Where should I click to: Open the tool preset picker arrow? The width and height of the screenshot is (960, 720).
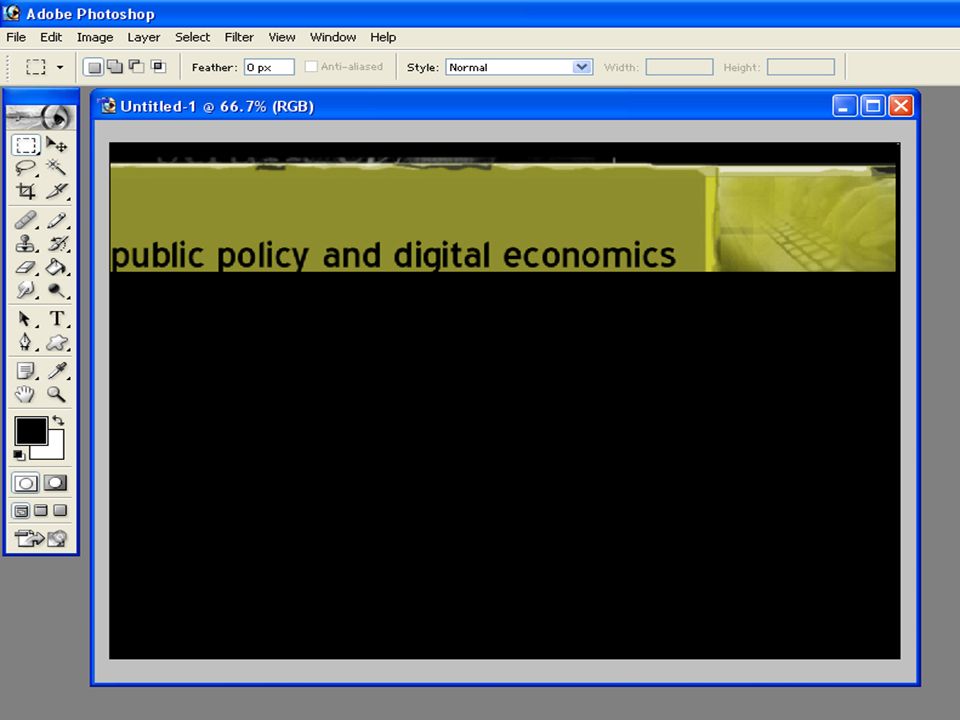click(60, 67)
